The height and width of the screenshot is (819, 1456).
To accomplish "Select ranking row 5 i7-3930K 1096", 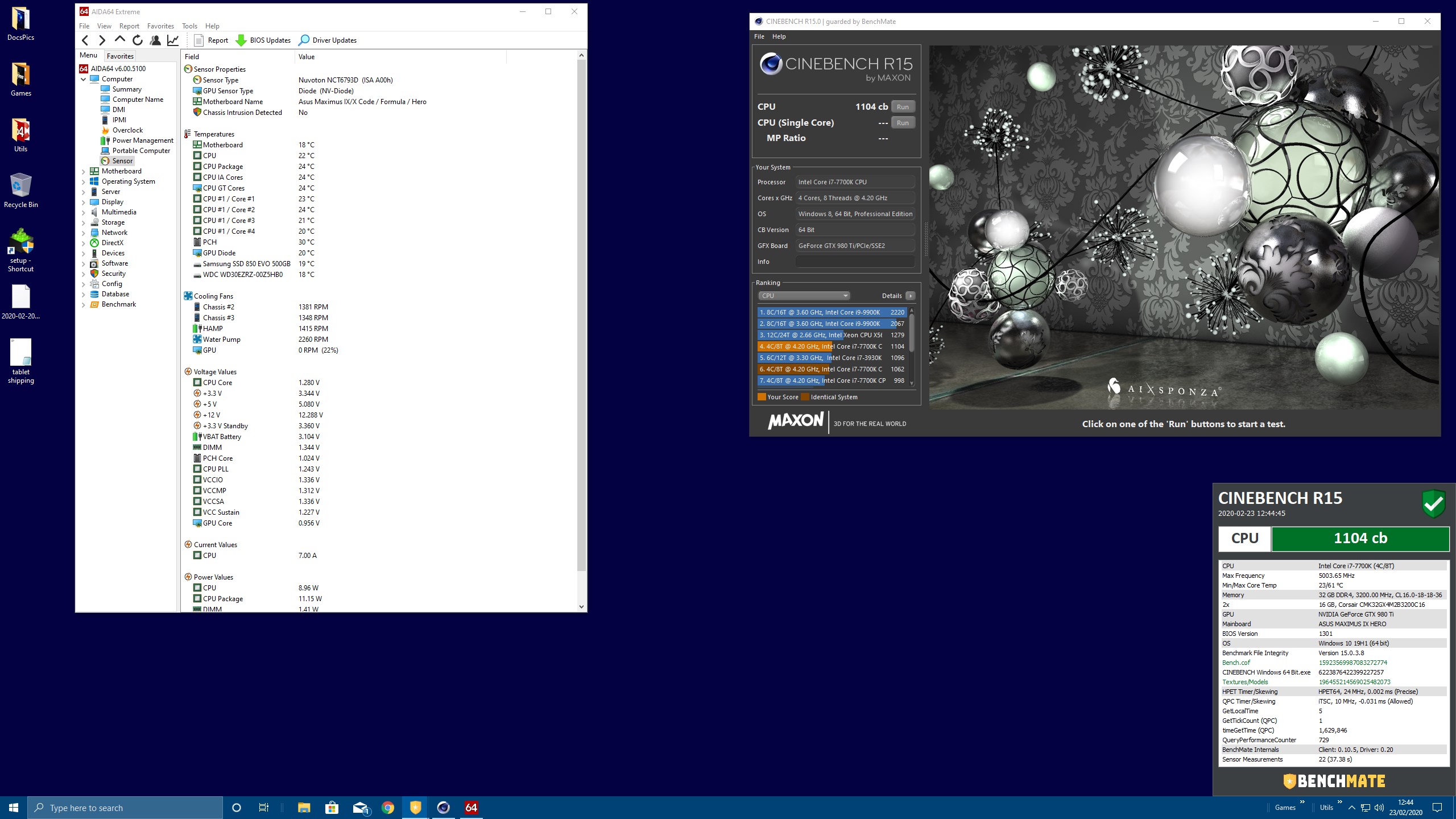I will point(832,358).
